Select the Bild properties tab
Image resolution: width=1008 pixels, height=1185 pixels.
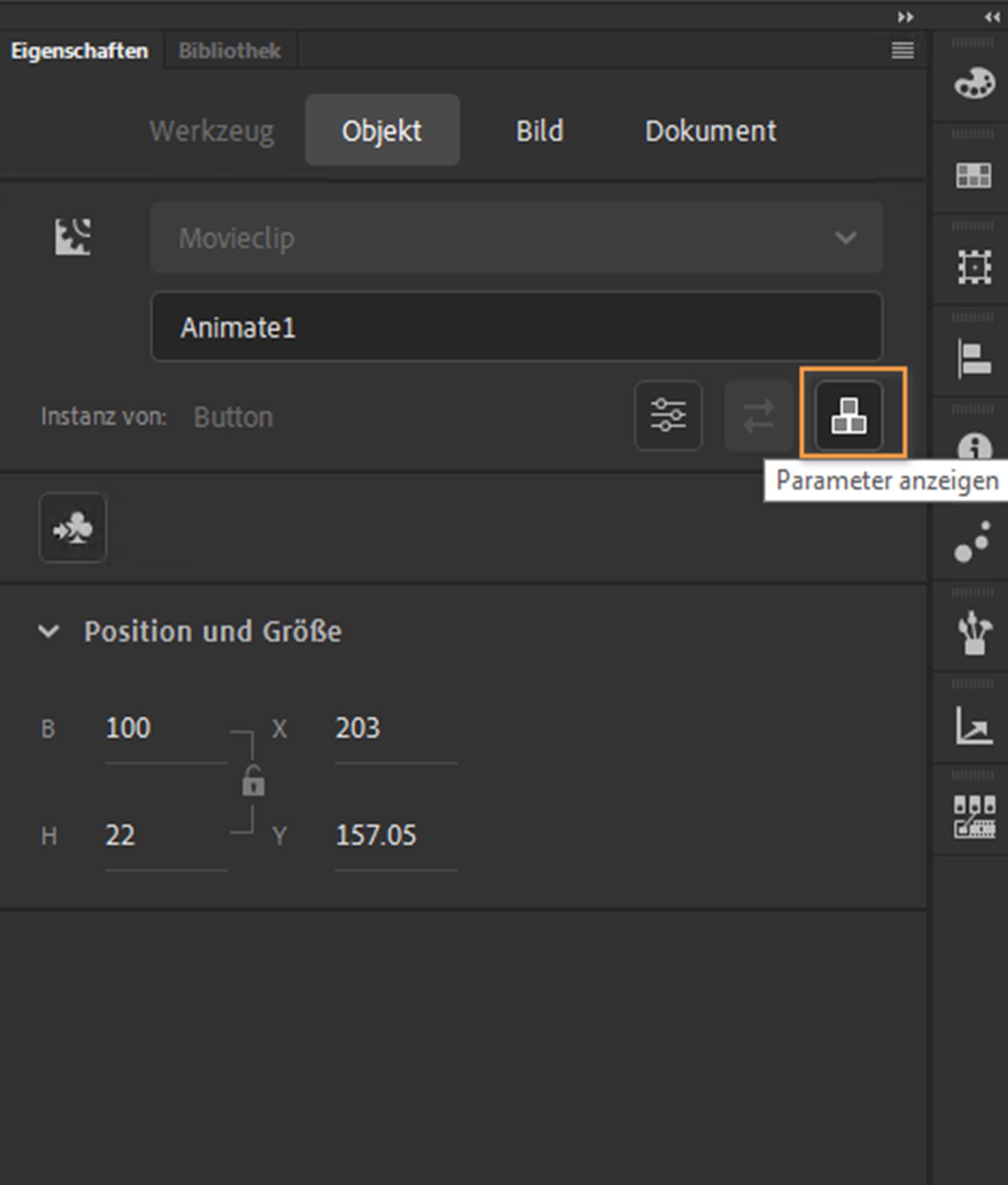(539, 131)
